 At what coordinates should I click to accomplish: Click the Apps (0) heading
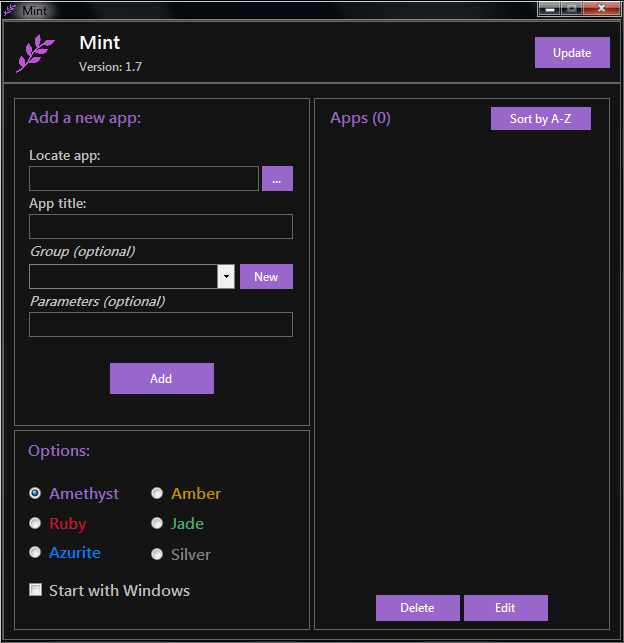tap(360, 119)
